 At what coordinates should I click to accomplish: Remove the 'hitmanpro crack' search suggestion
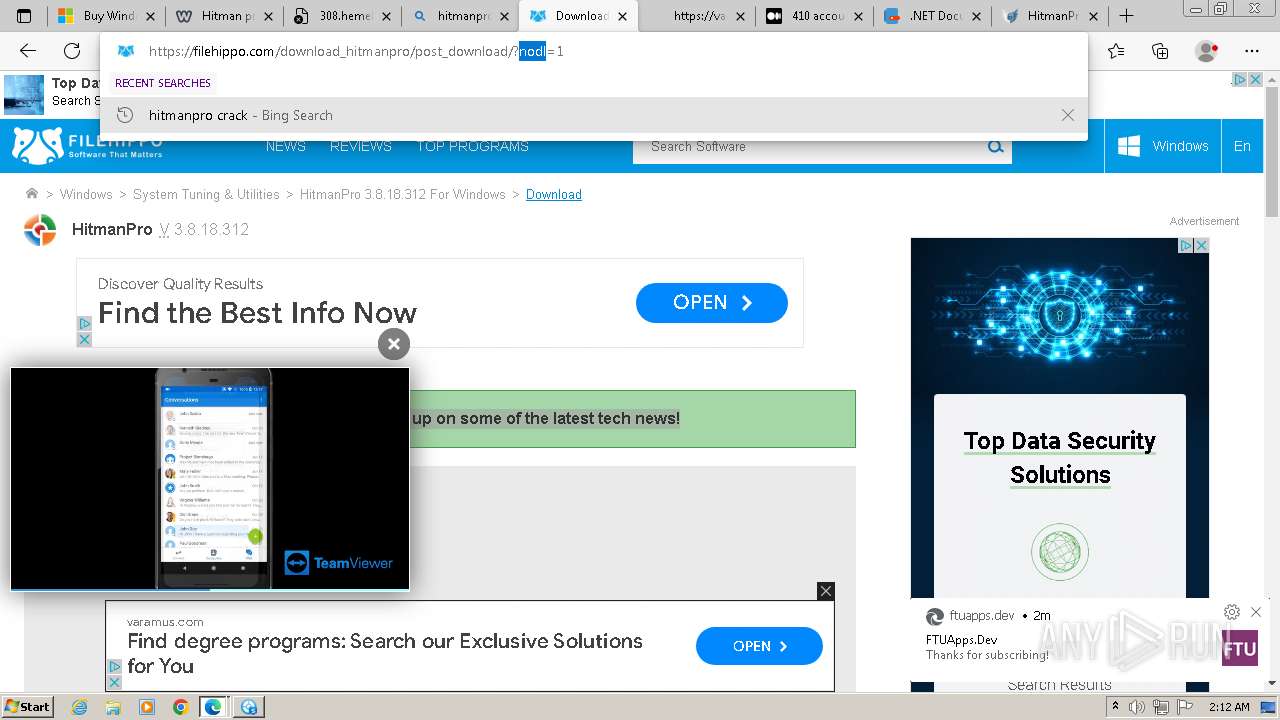(1068, 115)
